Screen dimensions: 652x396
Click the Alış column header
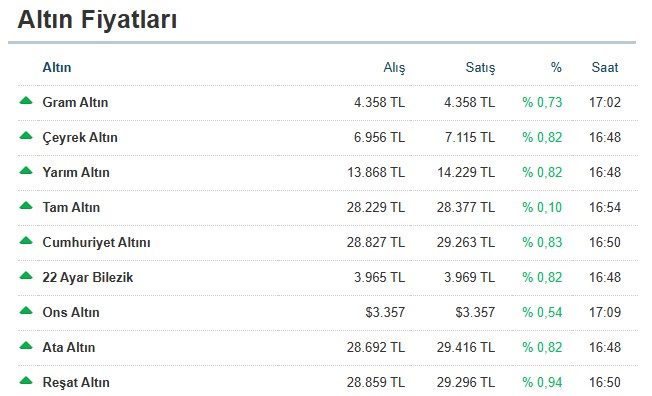click(x=394, y=68)
